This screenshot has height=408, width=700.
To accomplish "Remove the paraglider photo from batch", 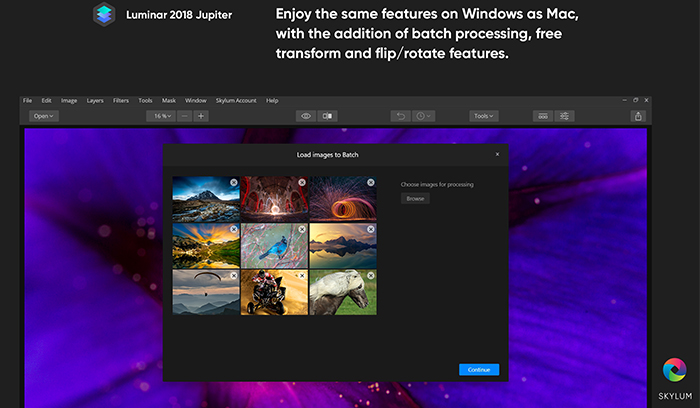I will [x=233, y=276].
